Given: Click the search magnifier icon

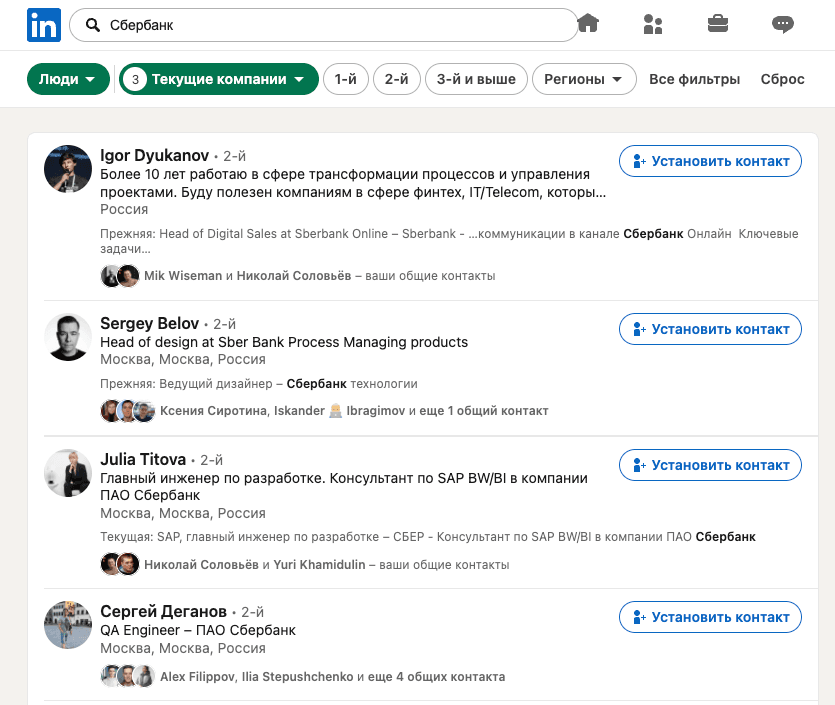Looking at the screenshot, I should (93, 25).
